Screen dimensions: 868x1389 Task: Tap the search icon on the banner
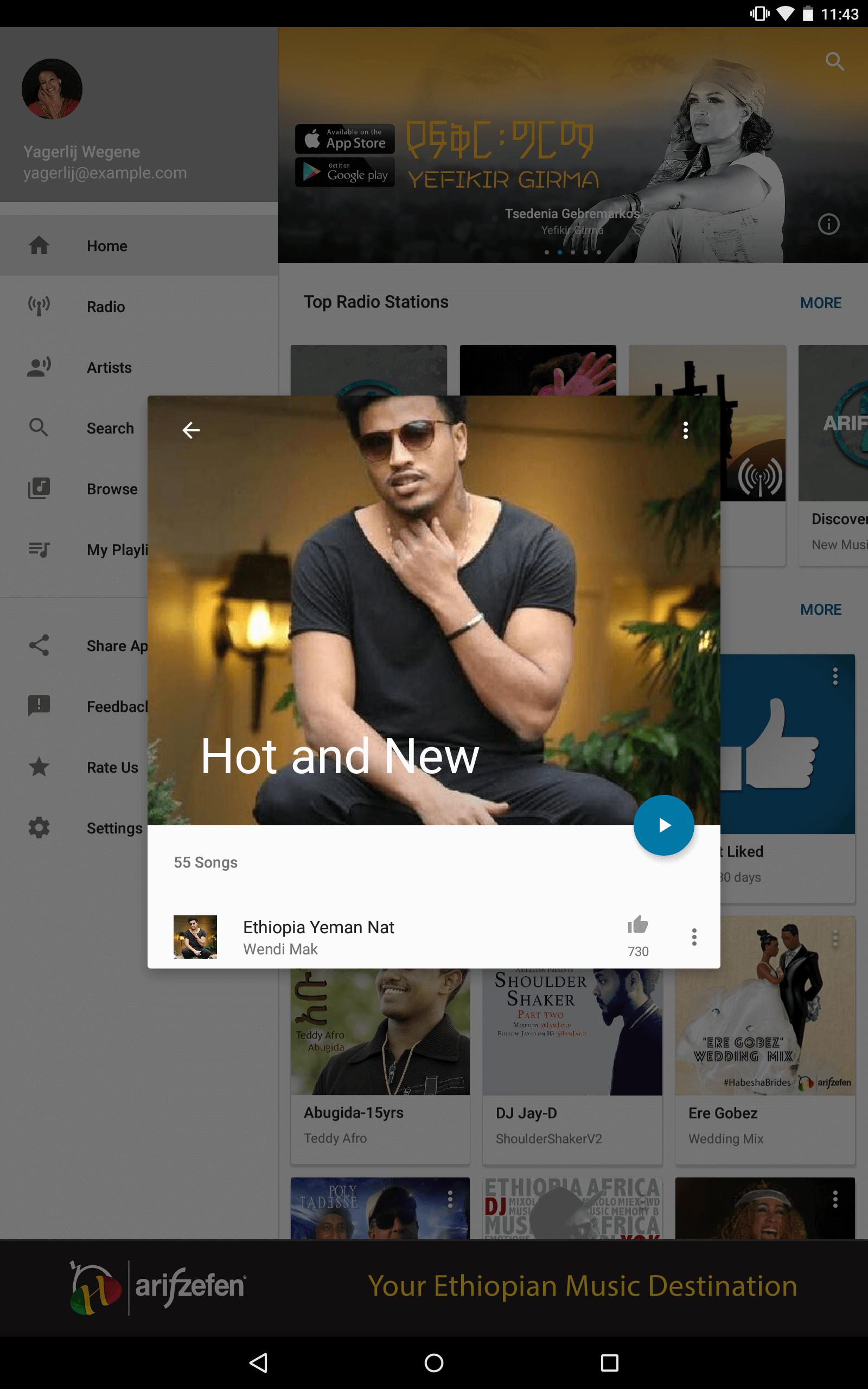pyautogui.click(x=835, y=61)
